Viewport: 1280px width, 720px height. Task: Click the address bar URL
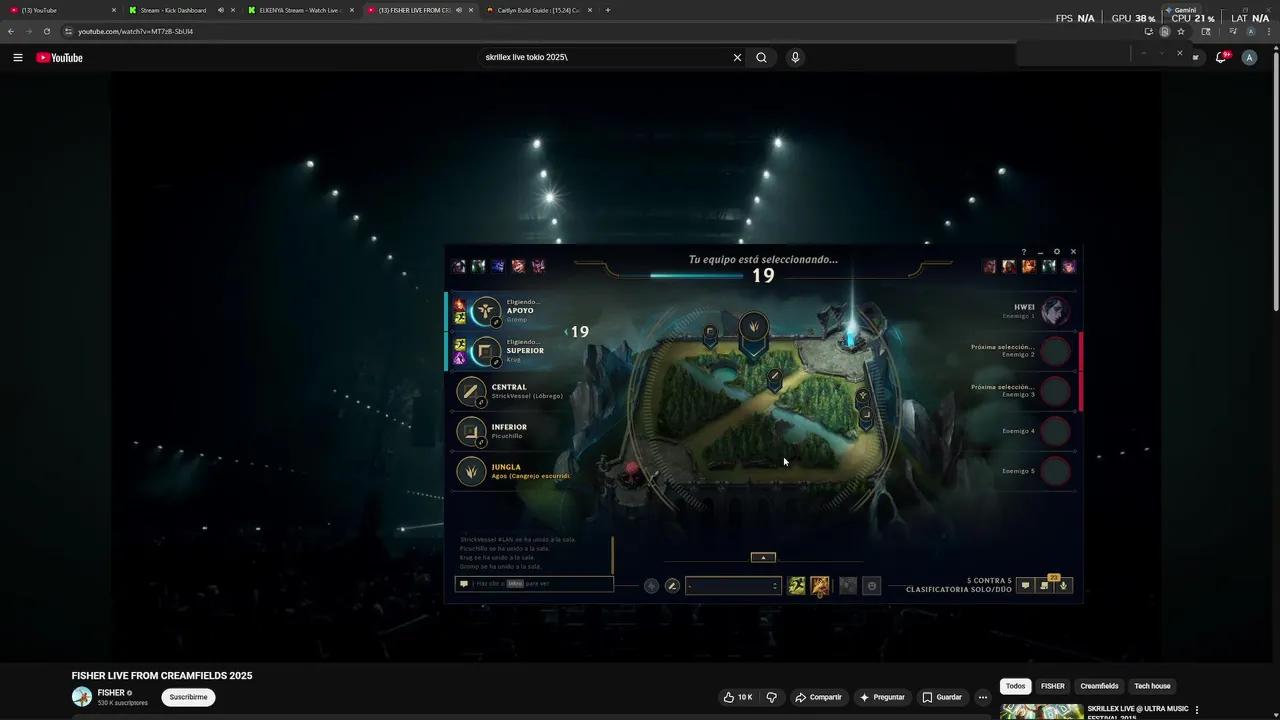pyautogui.click(x=136, y=31)
